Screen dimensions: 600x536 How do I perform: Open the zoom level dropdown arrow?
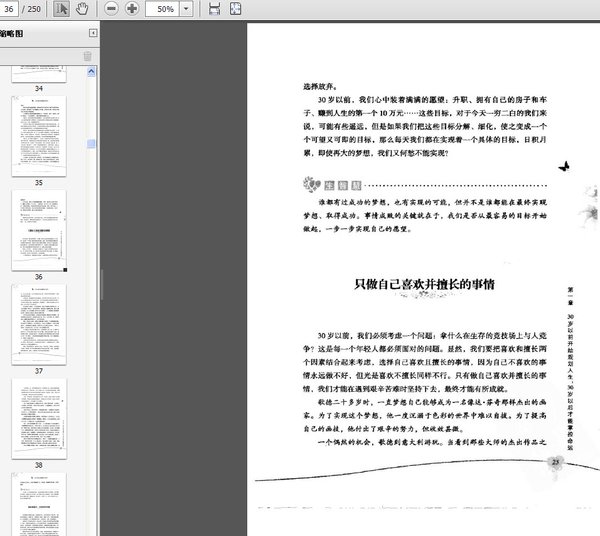[x=186, y=9]
